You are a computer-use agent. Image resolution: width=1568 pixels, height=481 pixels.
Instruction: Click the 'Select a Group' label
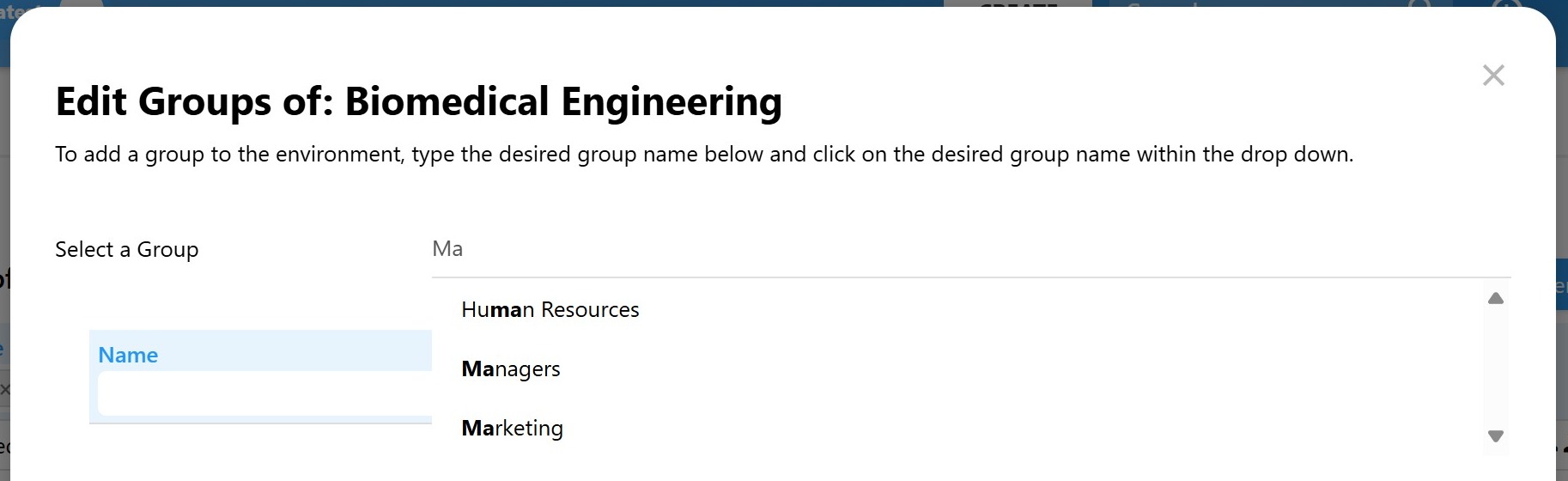(x=127, y=250)
